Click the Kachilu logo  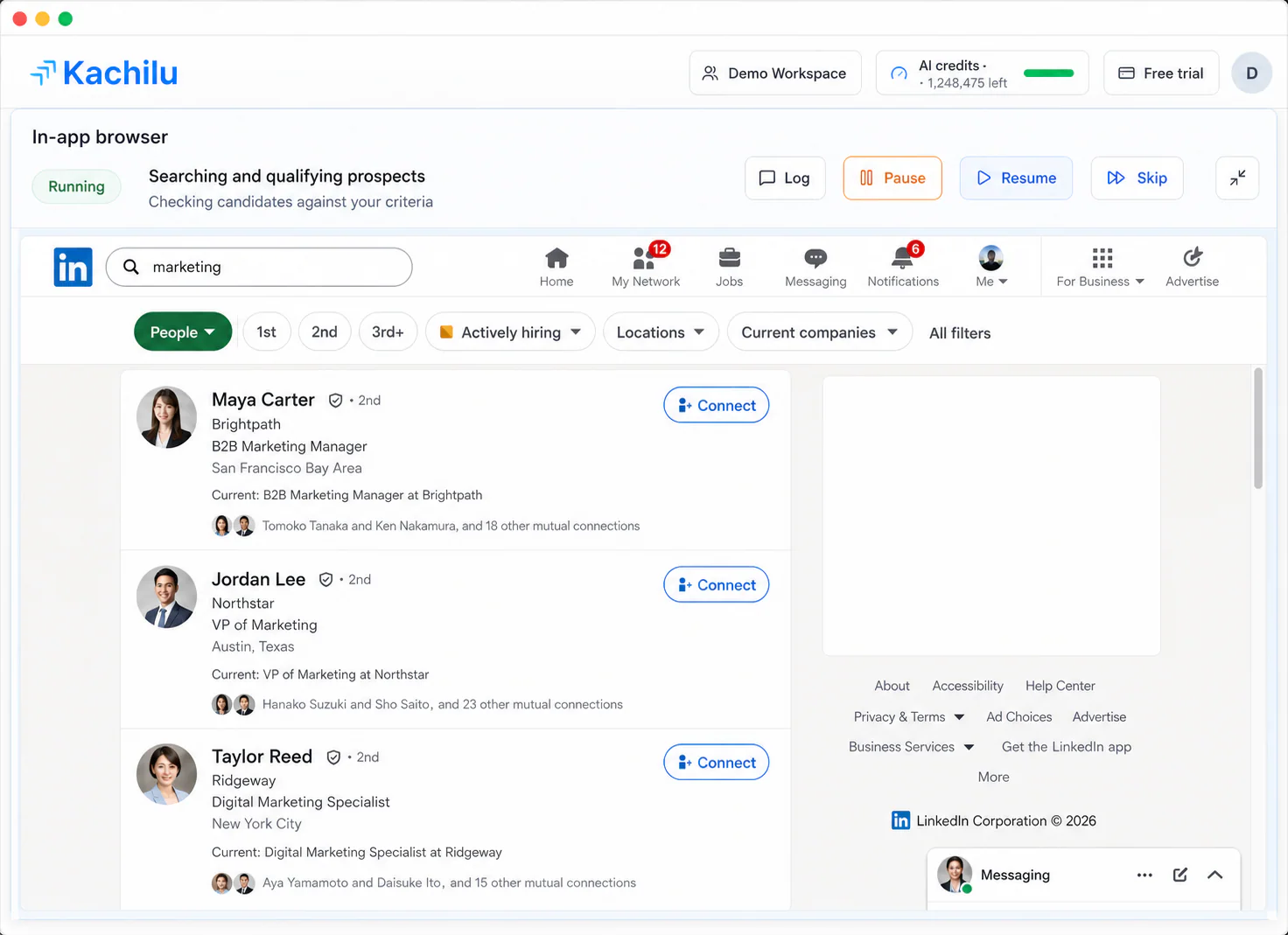pyautogui.click(x=104, y=73)
